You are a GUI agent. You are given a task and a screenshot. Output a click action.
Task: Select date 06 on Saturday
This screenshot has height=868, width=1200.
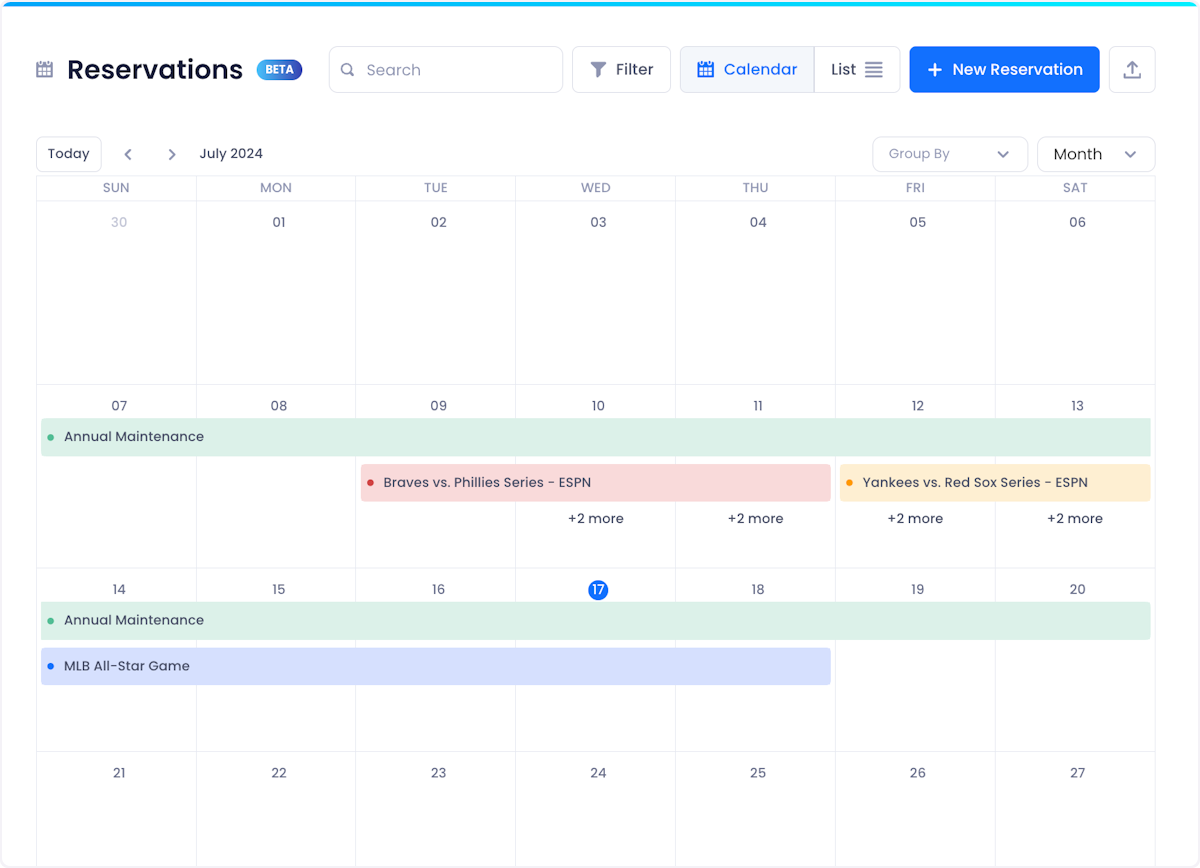[x=1077, y=222]
